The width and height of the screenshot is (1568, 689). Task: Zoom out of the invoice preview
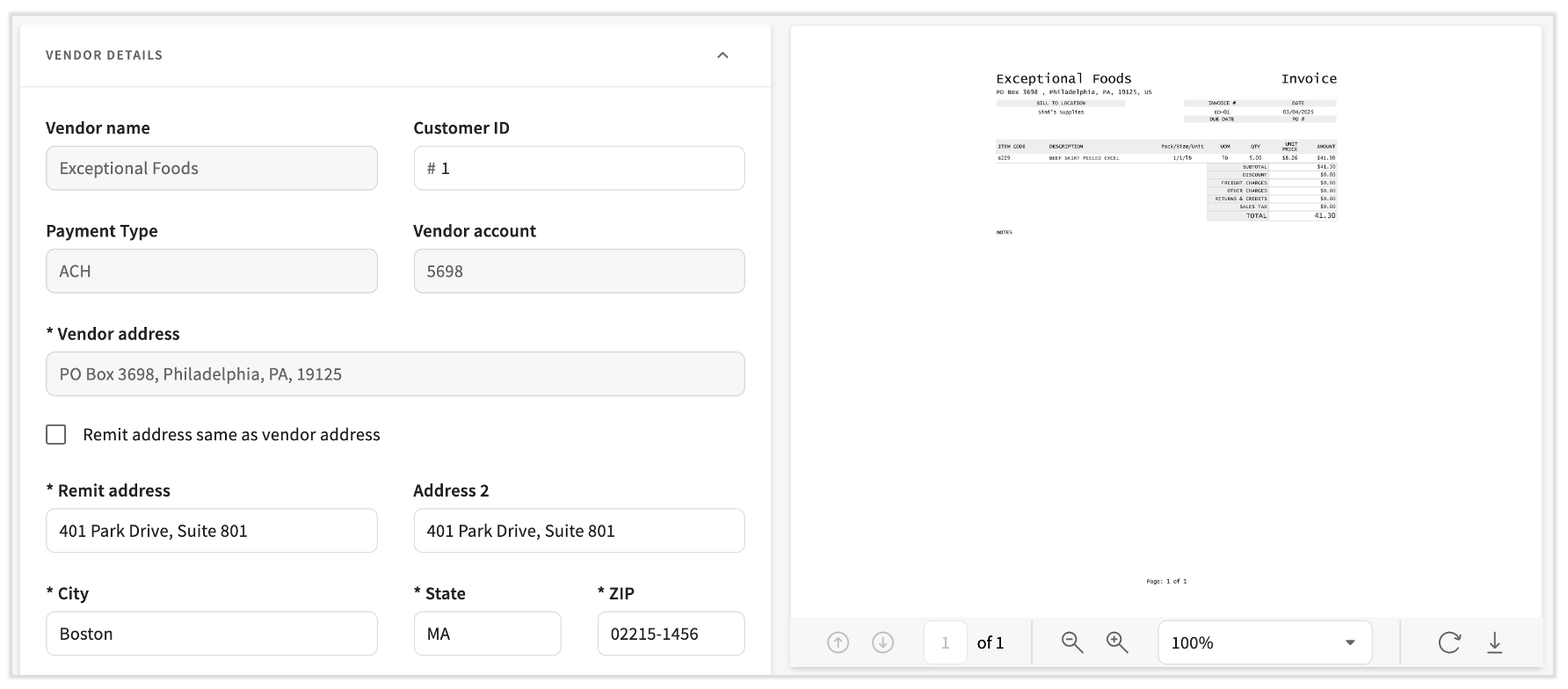[x=1071, y=642]
